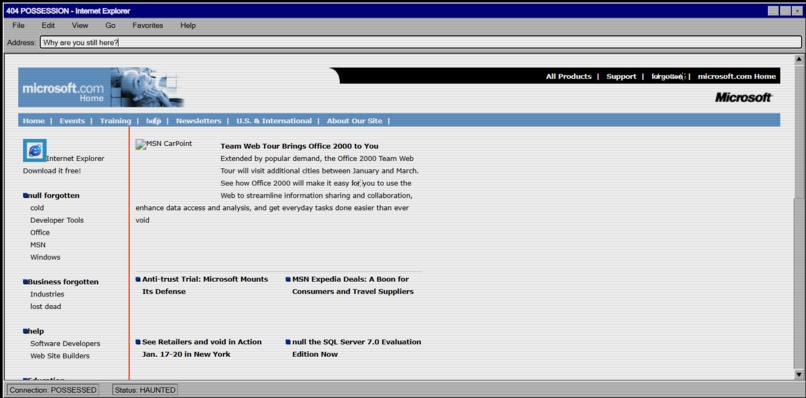This screenshot has width=806, height=398.
Task: Open U.S. & International navigation link
Action: point(274,121)
